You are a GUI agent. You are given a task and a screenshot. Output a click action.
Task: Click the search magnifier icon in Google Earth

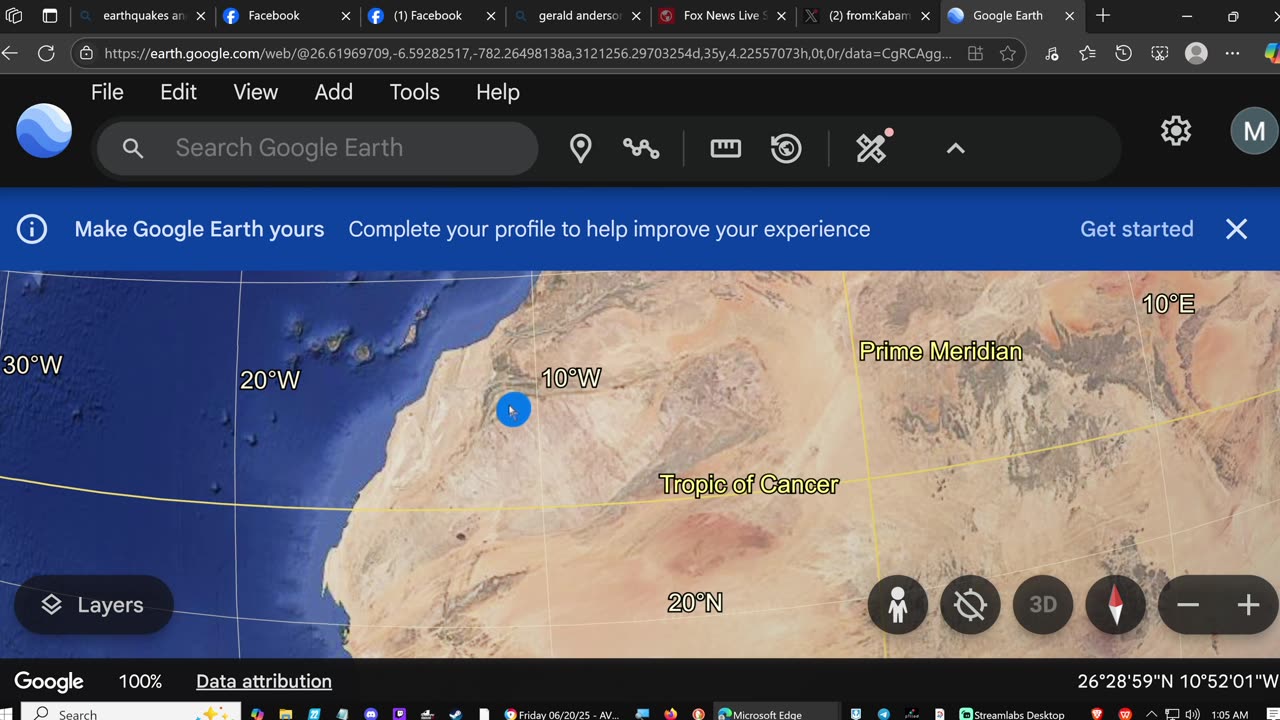pyautogui.click(x=133, y=148)
